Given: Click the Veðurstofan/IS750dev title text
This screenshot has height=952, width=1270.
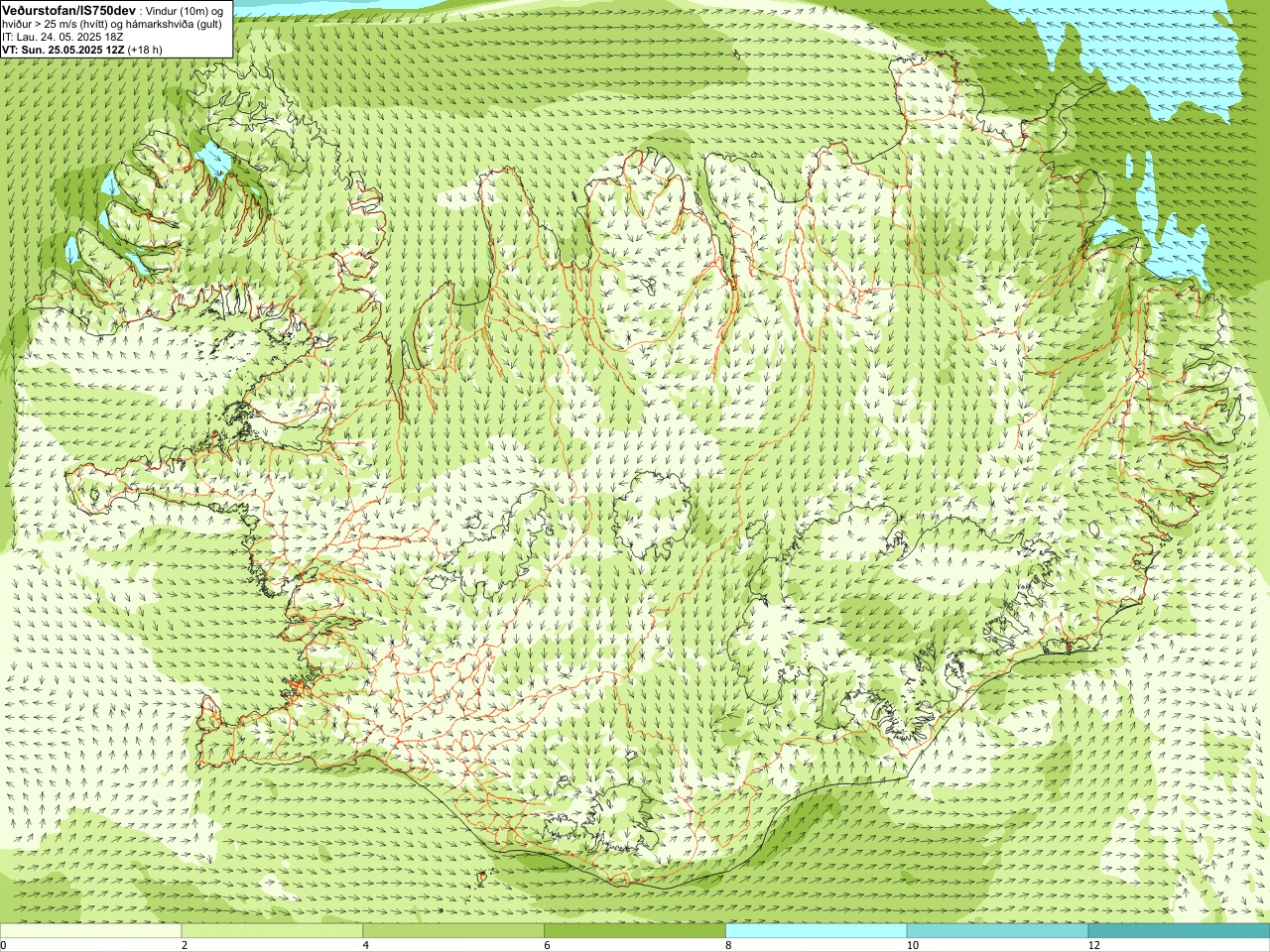Looking at the screenshot, I should pos(66,10).
